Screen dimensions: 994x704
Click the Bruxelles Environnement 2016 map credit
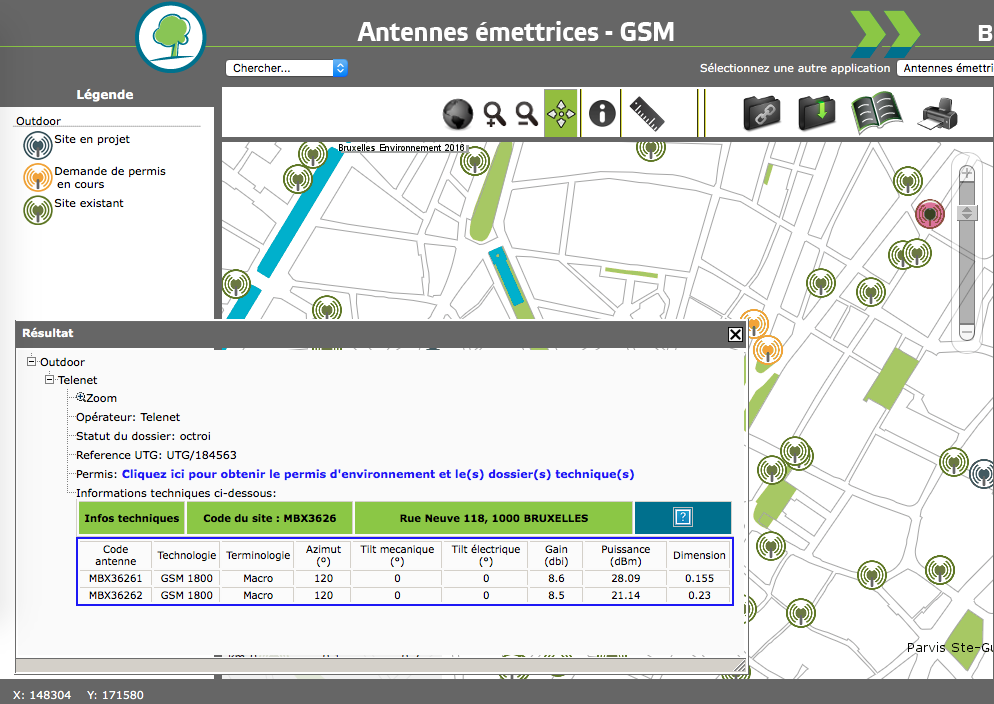[401, 148]
